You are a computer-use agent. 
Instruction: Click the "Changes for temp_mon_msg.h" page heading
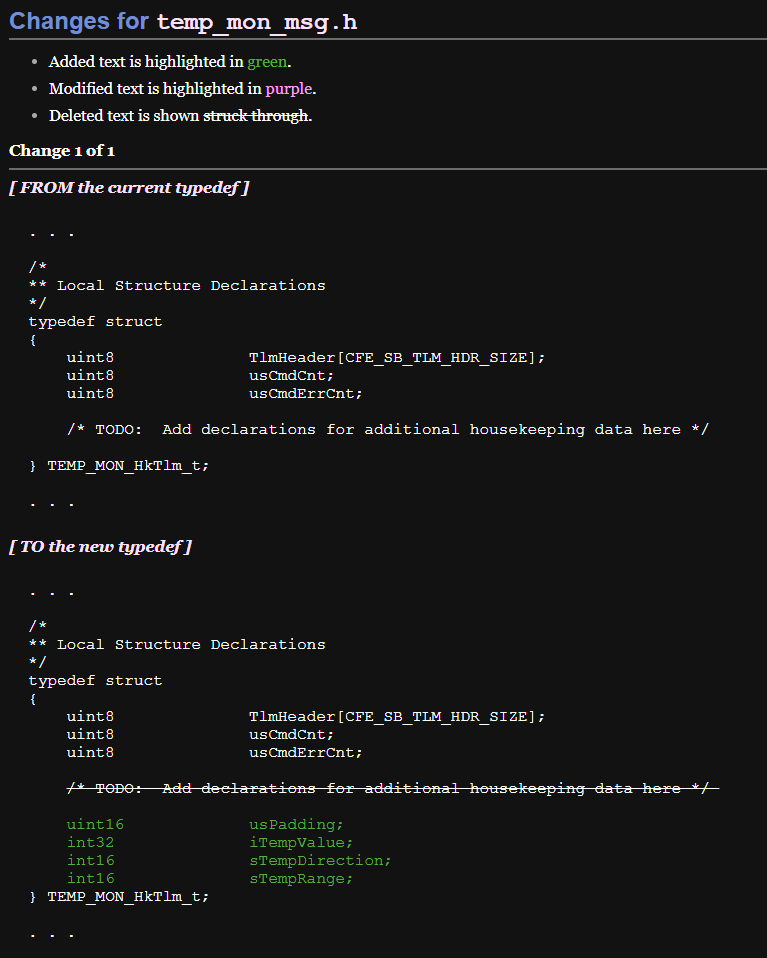[183, 21]
